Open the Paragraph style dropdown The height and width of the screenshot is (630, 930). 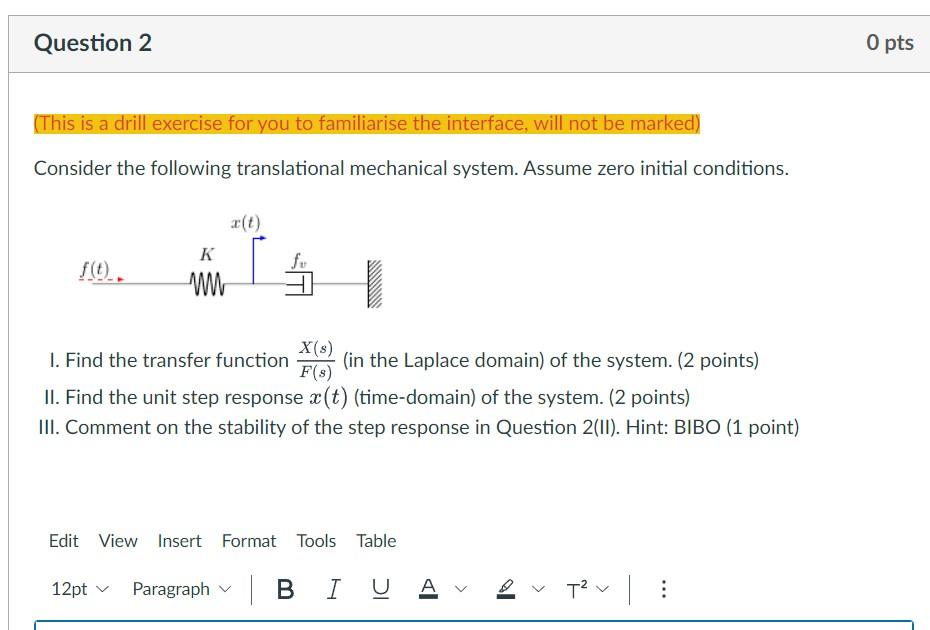click(x=179, y=588)
